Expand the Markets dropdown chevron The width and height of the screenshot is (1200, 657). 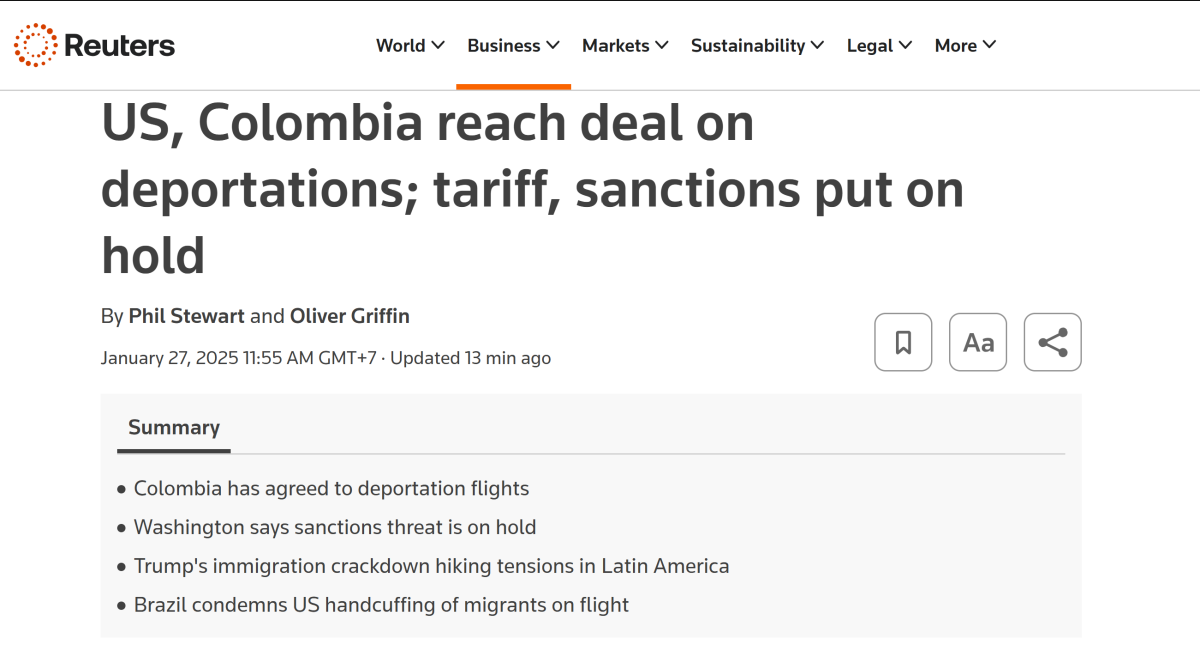[662, 45]
